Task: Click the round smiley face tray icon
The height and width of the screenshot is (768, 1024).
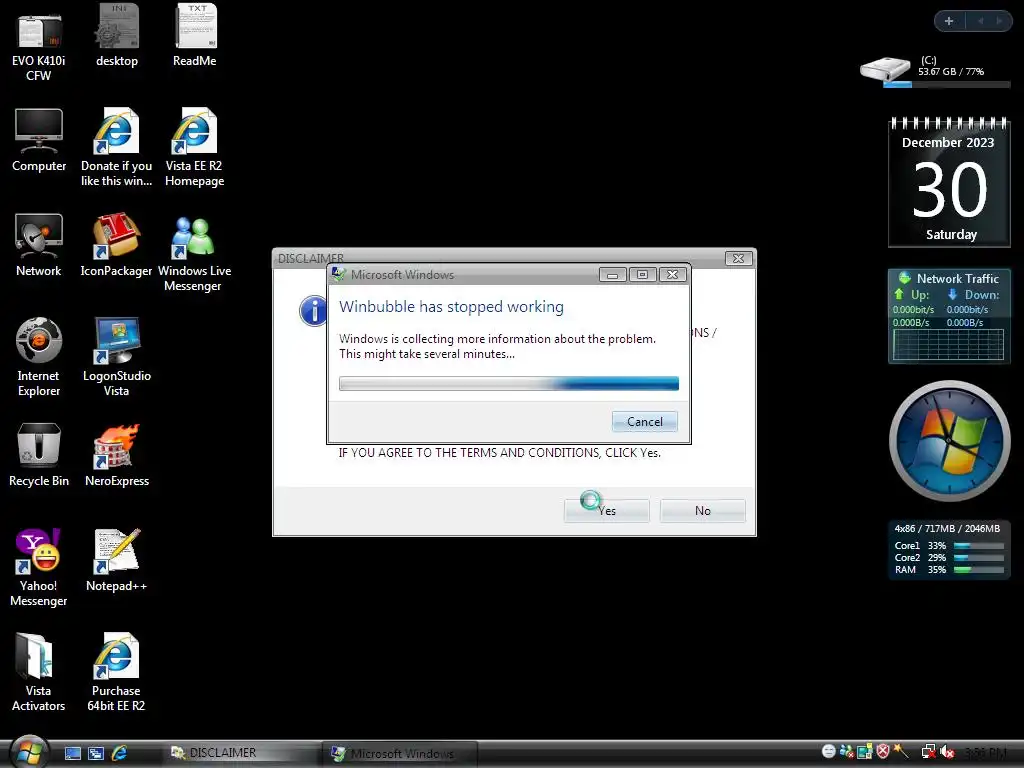Action: (x=829, y=752)
